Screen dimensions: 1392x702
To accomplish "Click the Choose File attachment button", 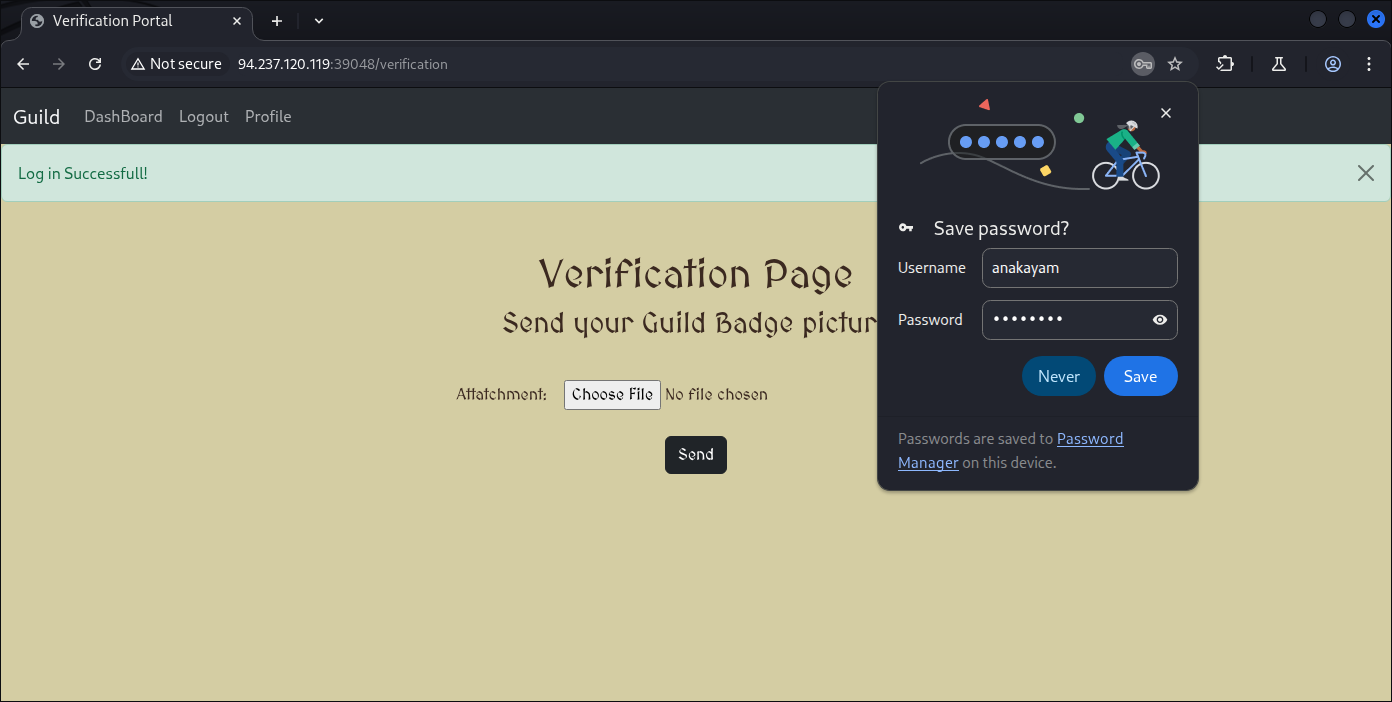I will coord(612,395).
